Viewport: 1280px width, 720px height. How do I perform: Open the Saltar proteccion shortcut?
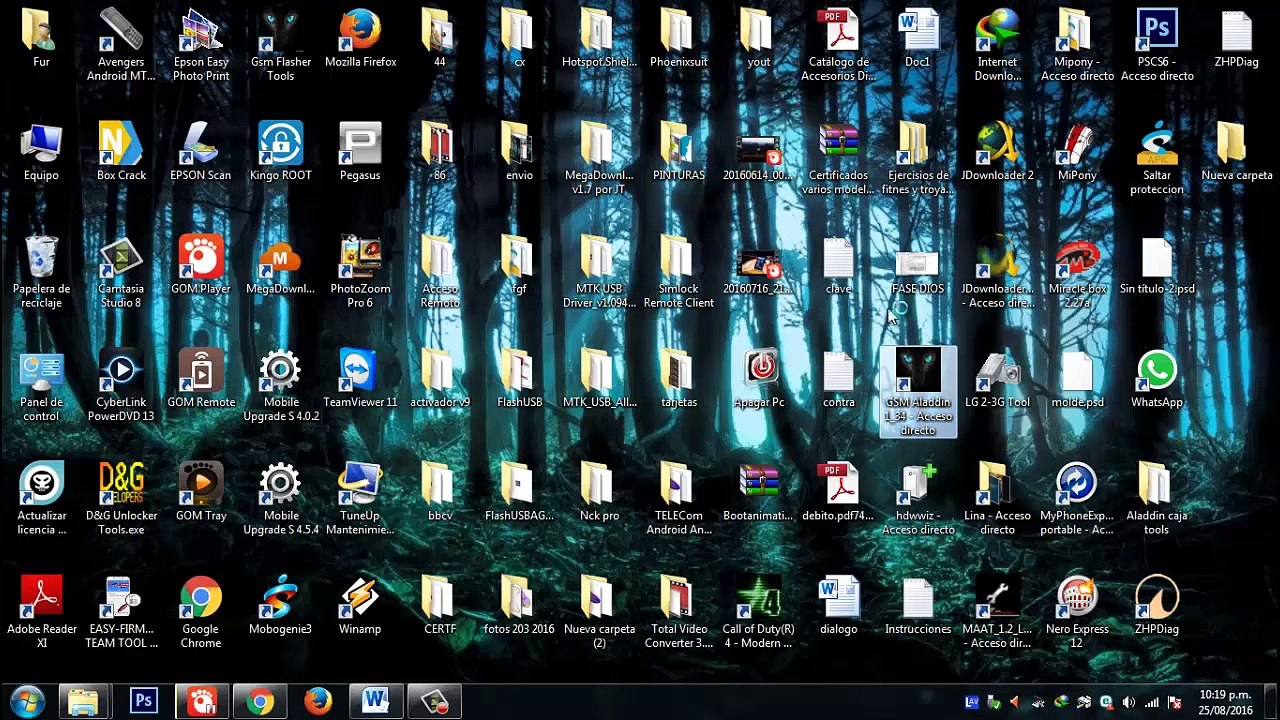pos(1157,158)
